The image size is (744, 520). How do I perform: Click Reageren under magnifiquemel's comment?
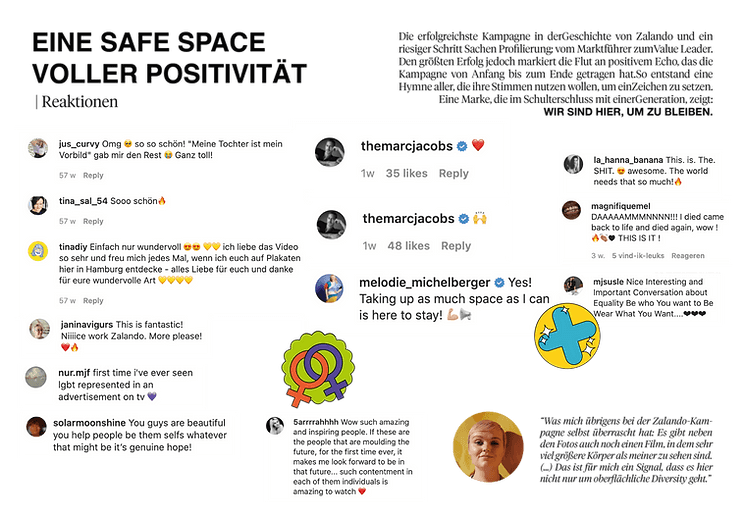pyautogui.click(x=688, y=255)
